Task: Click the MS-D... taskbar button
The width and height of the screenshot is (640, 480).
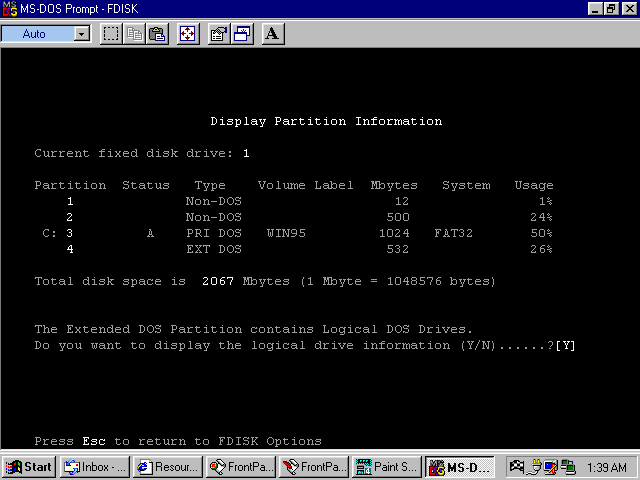Action: click(x=459, y=467)
